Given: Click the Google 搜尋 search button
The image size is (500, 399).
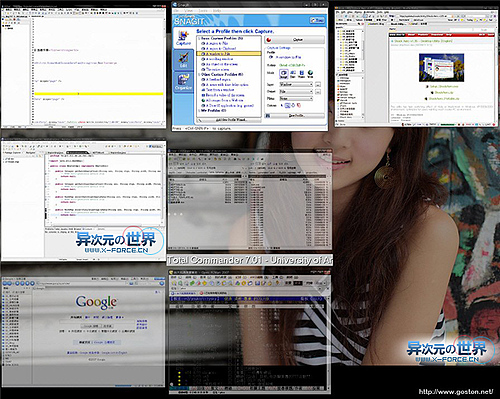Looking at the screenshot, I should click(91, 326).
